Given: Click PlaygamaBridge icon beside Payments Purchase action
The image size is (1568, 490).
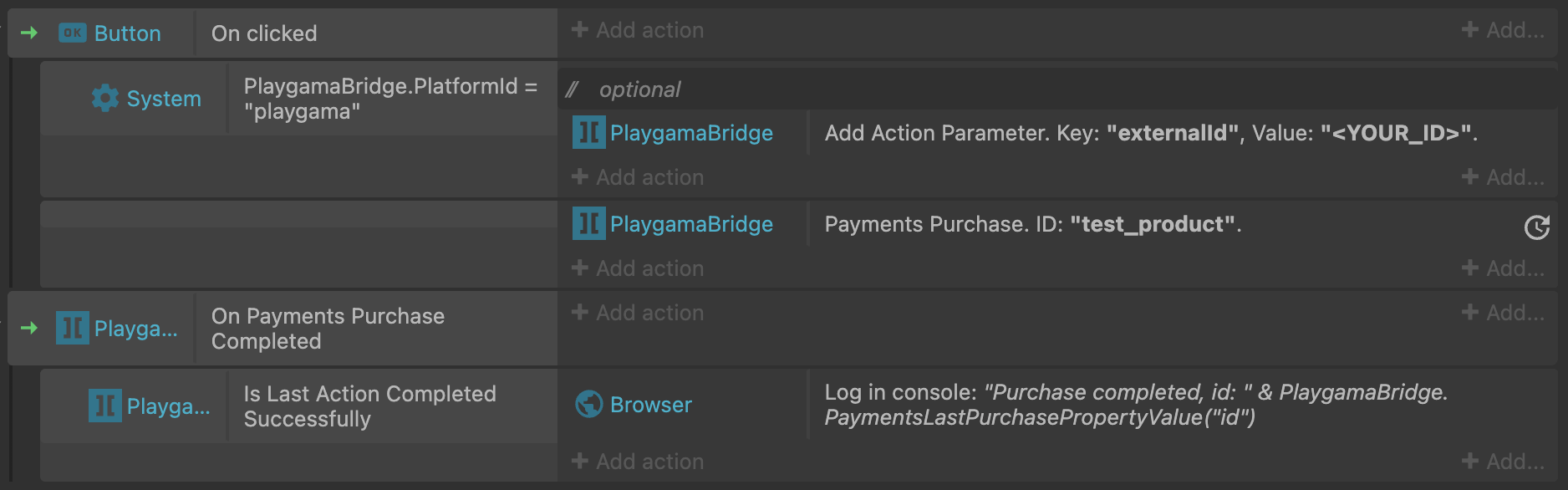Looking at the screenshot, I should coord(588,223).
